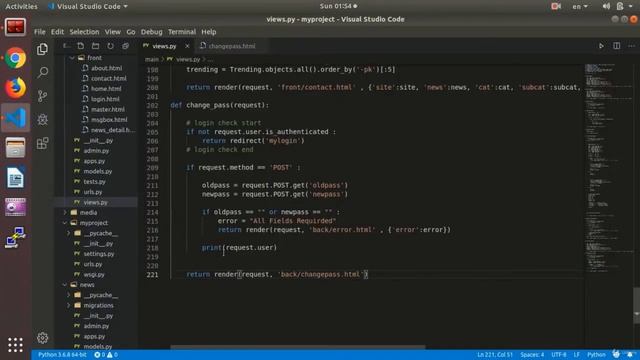Launch Google Chrome from the dock
This screenshot has width=640, height=360.
tap(16, 58)
